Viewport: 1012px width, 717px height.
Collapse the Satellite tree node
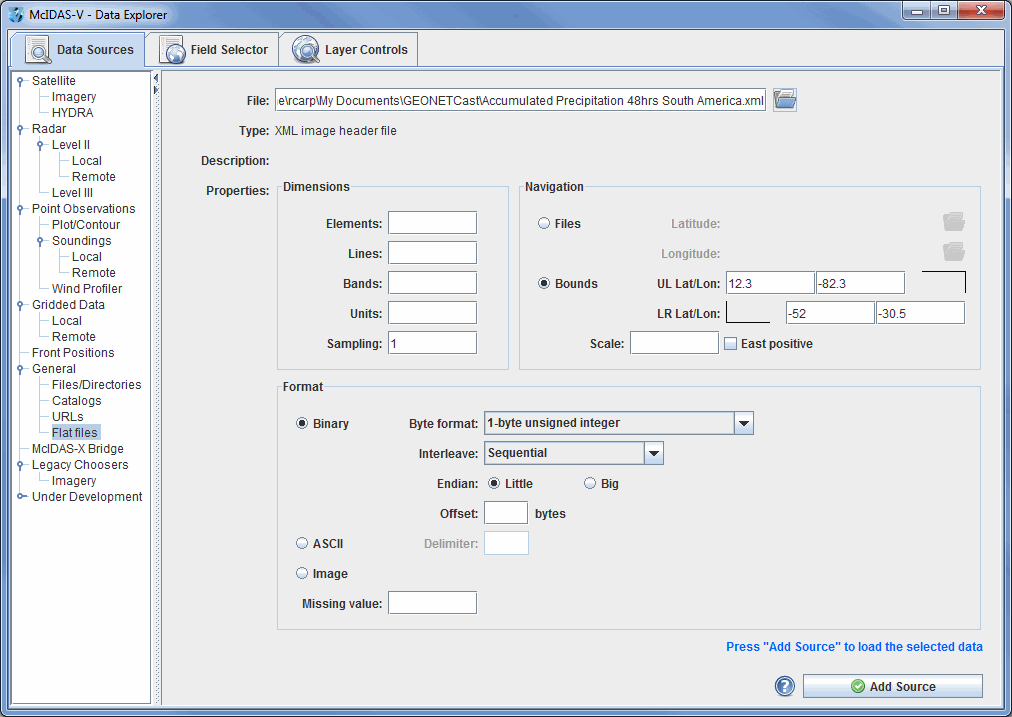click(x=20, y=81)
